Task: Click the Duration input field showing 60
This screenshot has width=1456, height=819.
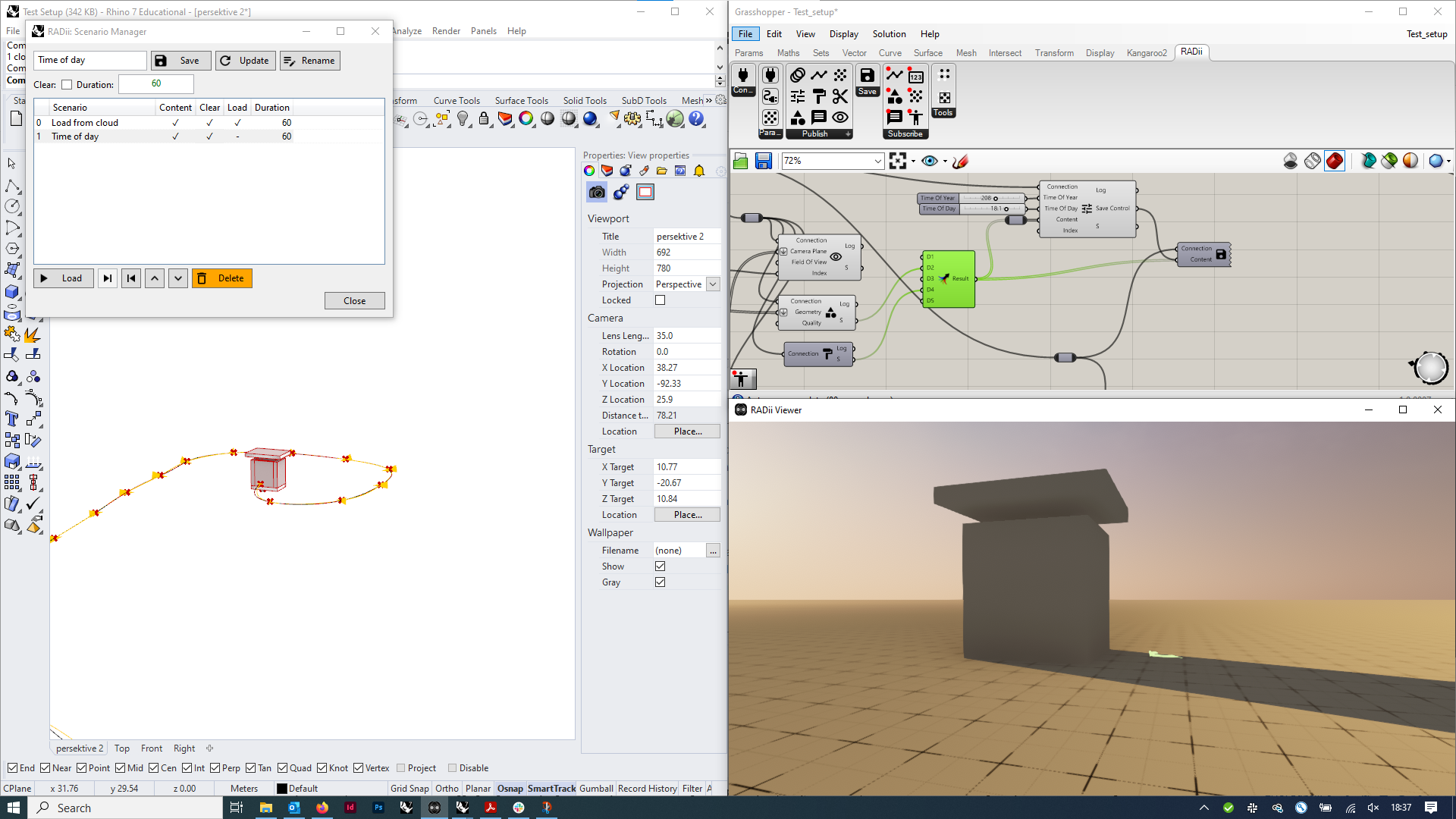Action: [x=156, y=83]
